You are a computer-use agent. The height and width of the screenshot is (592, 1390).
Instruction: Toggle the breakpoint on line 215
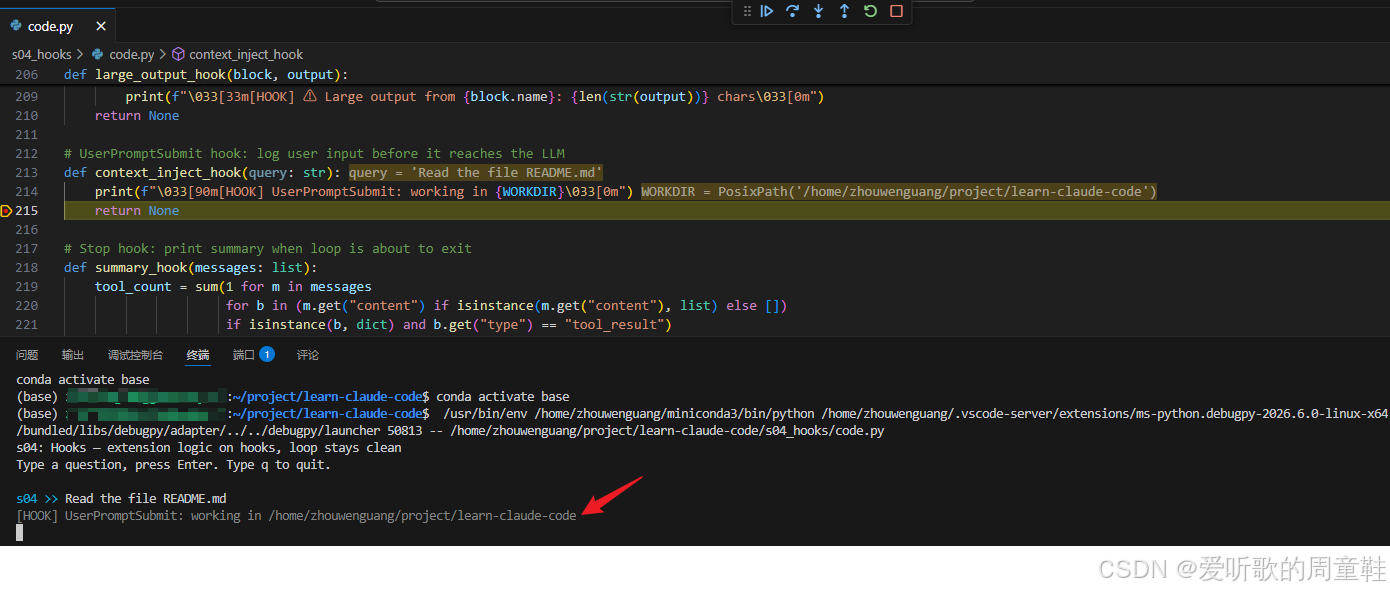click(x=6, y=211)
